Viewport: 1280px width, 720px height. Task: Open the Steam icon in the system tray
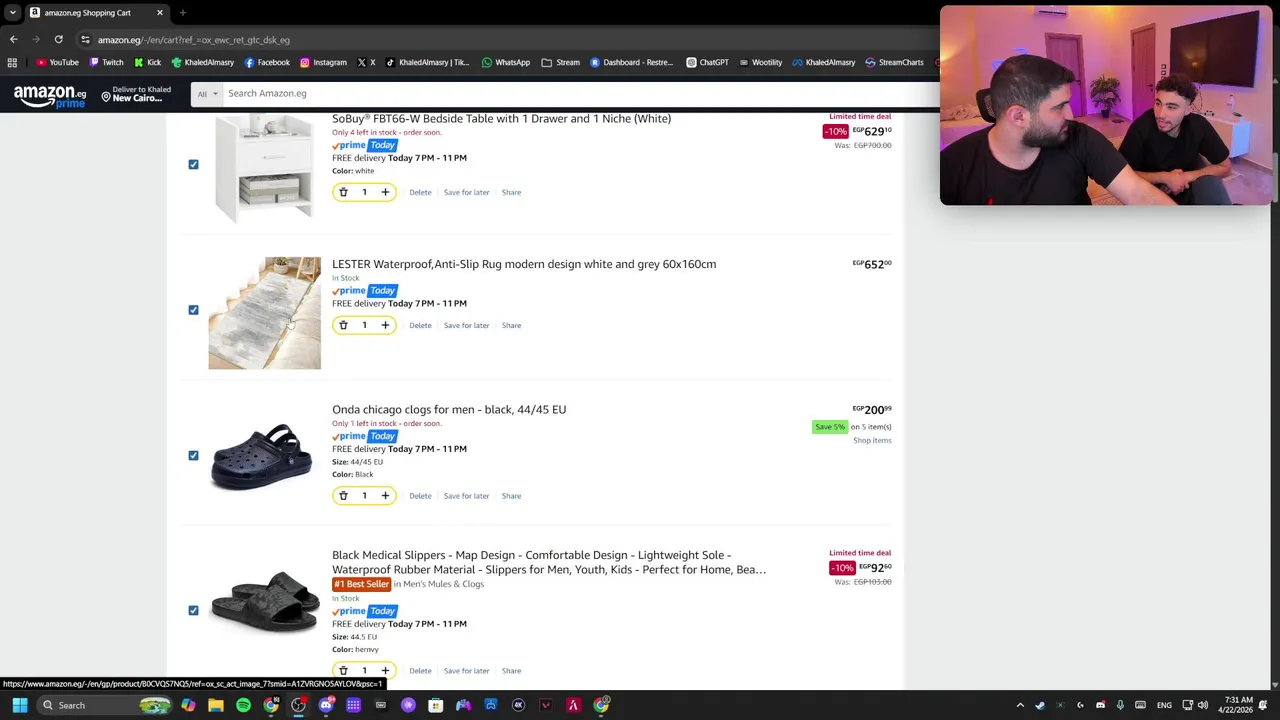click(x=1040, y=705)
